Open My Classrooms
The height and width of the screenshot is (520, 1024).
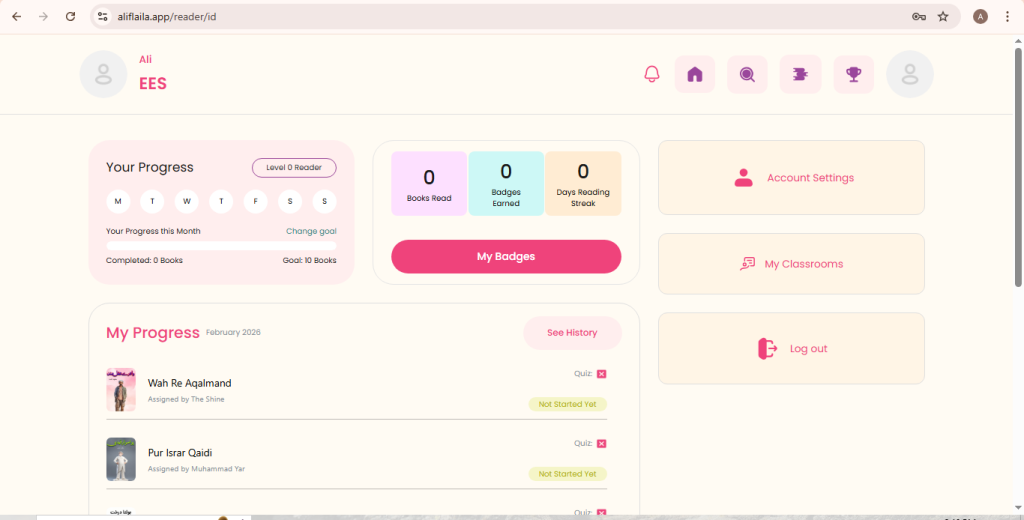click(x=792, y=264)
